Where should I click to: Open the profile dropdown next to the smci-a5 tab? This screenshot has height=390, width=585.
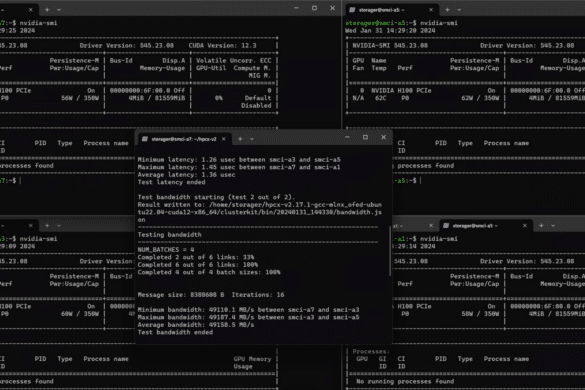point(459,10)
